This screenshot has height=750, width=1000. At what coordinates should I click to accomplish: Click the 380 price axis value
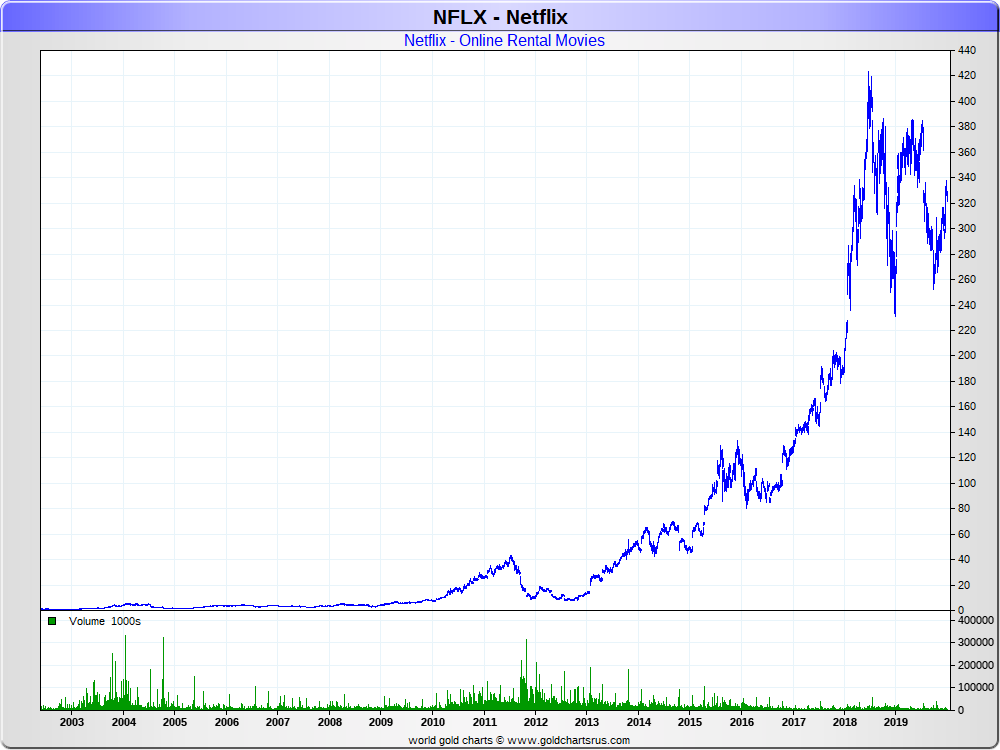coord(967,126)
